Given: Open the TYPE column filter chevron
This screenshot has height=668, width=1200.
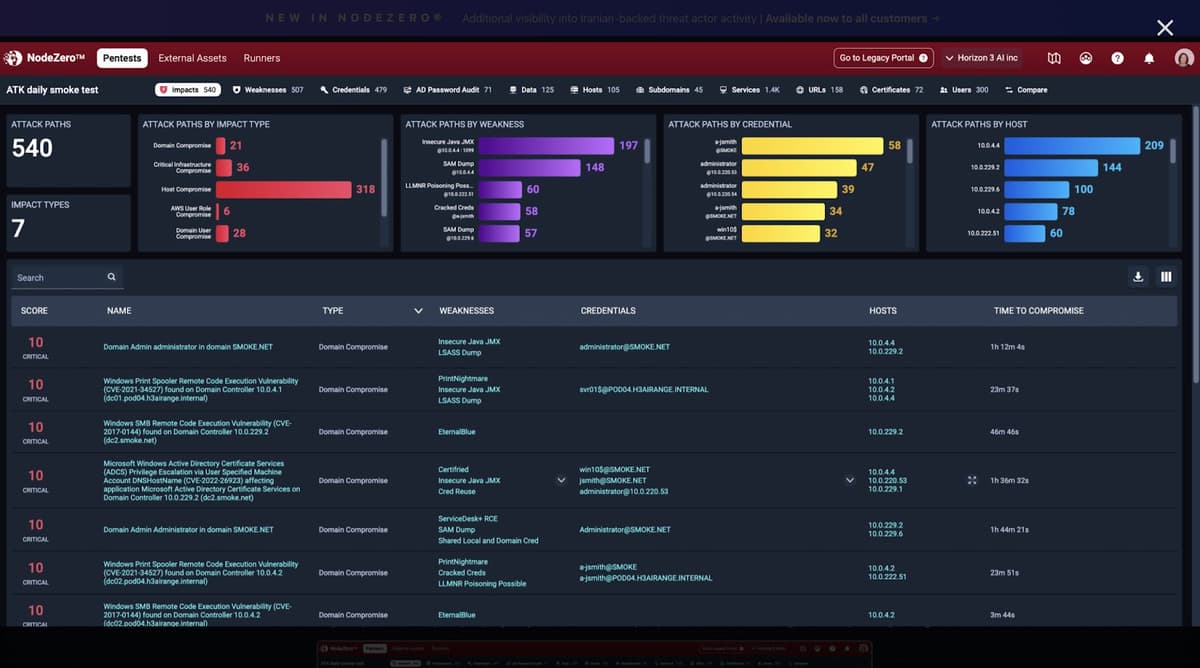Looking at the screenshot, I should coord(418,311).
